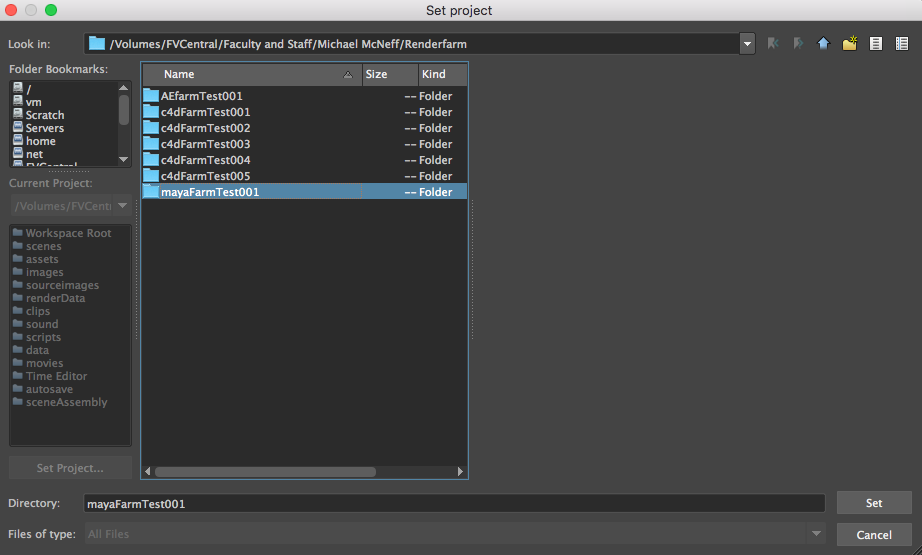Open the Look in path dropdown
The height and width of the screenshot is (555, 922).
coord(747,44)
